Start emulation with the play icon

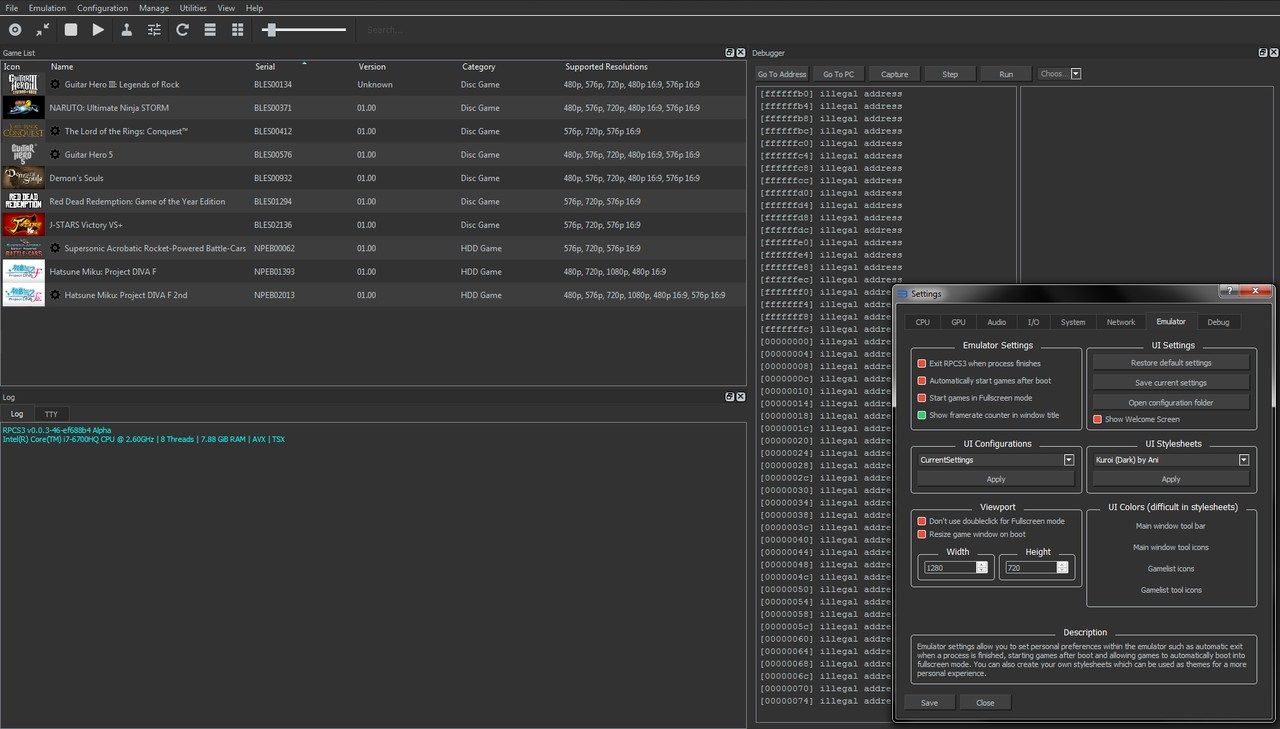click(x=98, y=30)
